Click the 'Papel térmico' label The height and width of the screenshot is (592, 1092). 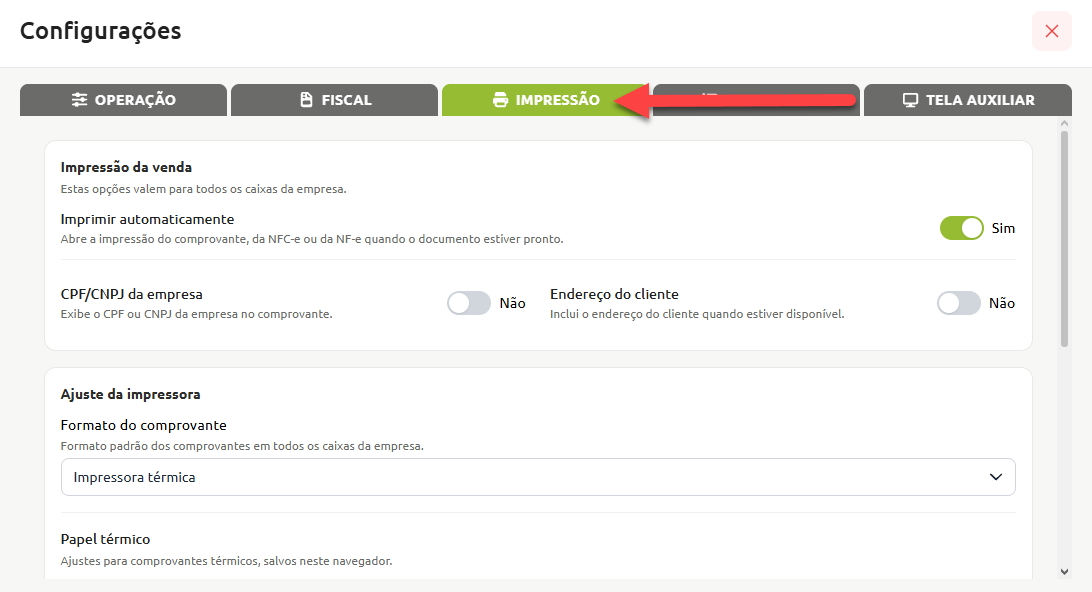click(105, 539)
